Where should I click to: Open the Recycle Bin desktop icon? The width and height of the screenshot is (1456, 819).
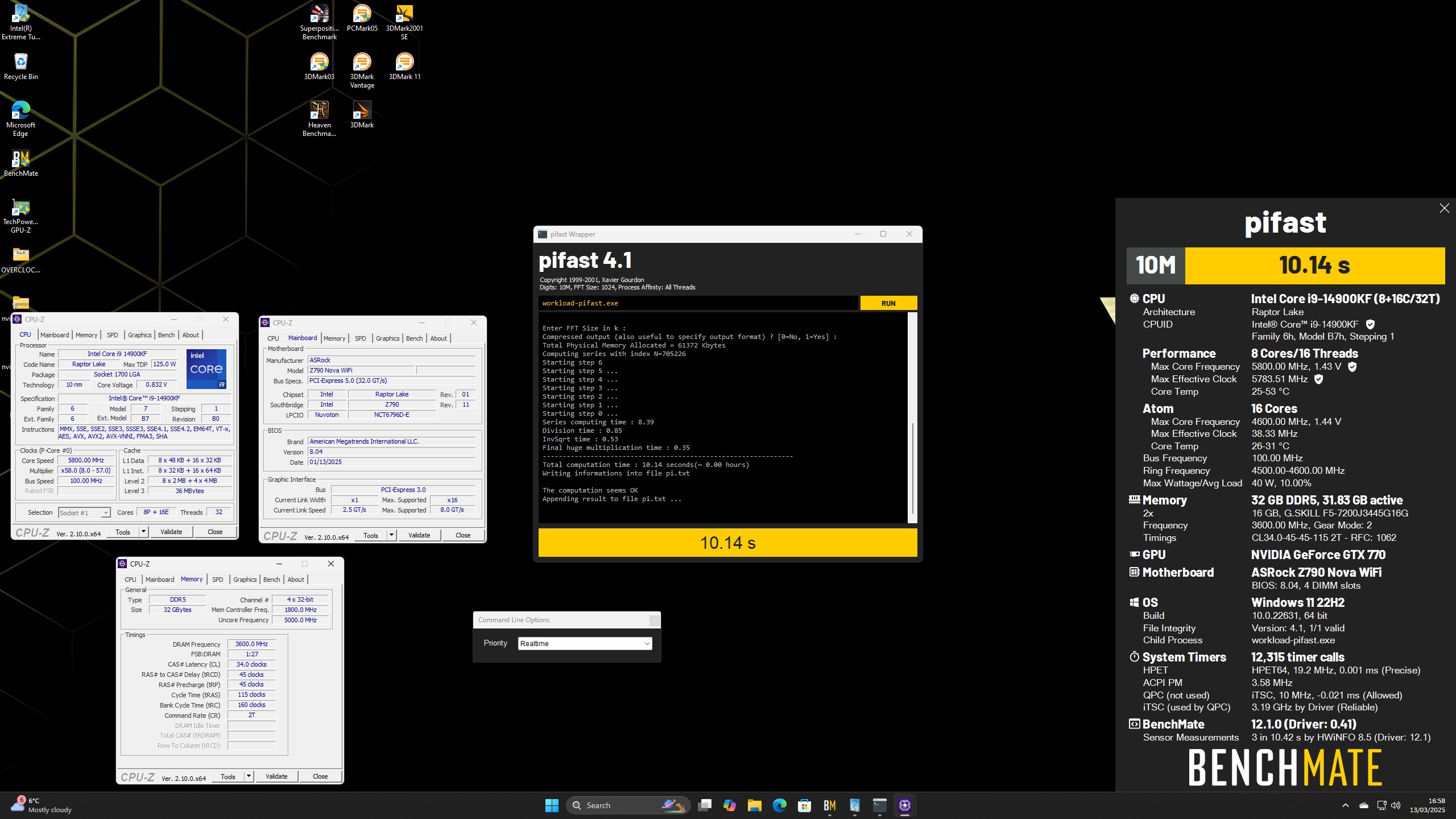[20, 67]
